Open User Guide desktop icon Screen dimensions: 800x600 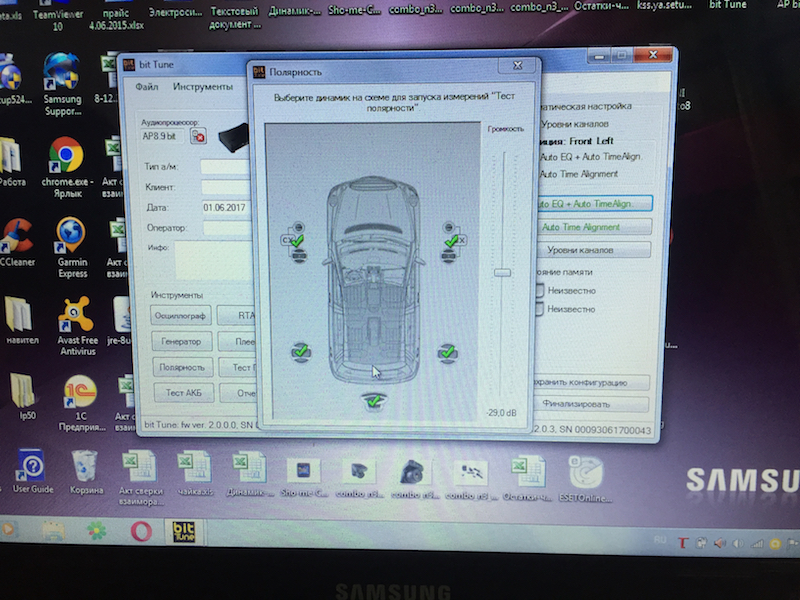32,472
